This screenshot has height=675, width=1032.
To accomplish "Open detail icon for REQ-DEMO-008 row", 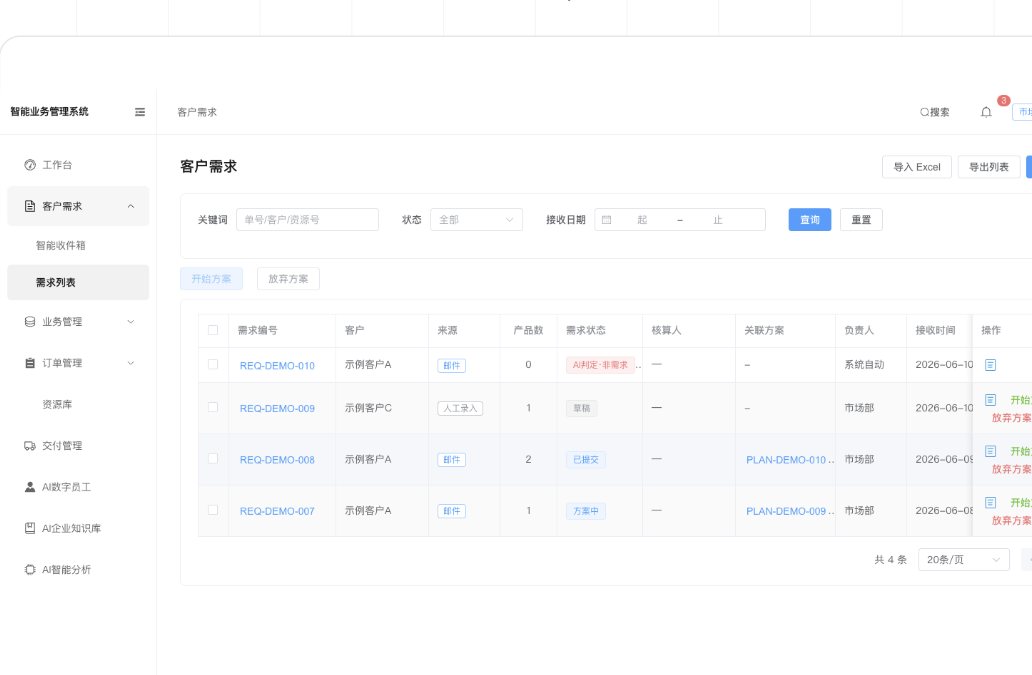I will pyautogui.click(x=991, y=451).
